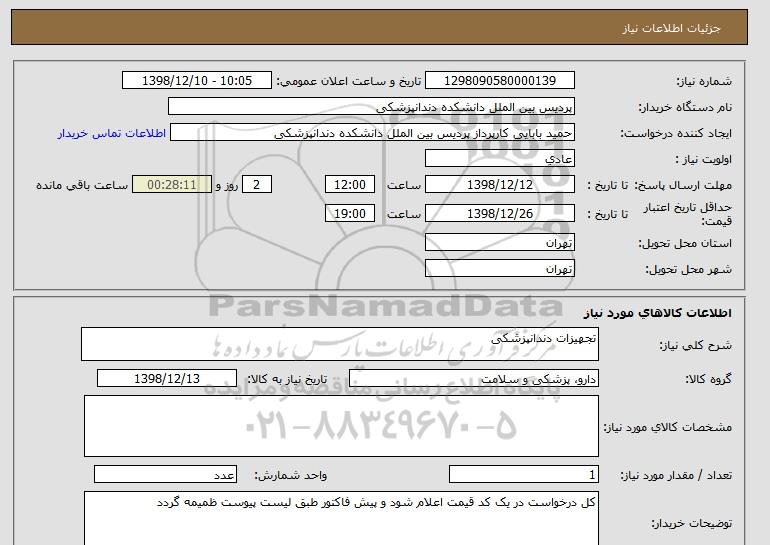Click remaining time field 00:28:11
Image resolution: width=770 pixels, height=545 pixels.
coord(172,185)
